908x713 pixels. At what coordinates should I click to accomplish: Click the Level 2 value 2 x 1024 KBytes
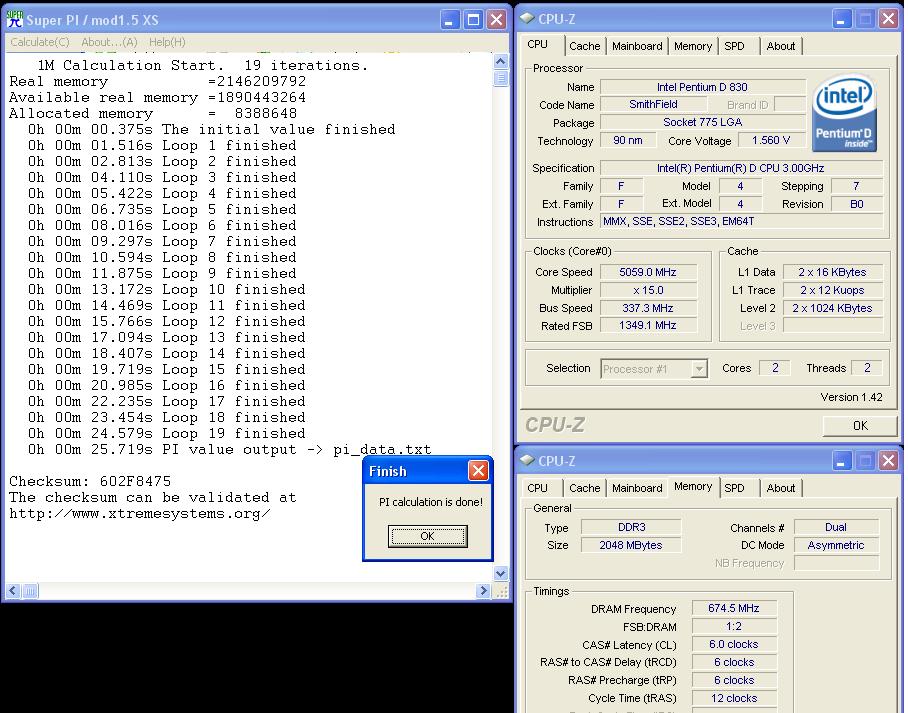tap(832, 308)
